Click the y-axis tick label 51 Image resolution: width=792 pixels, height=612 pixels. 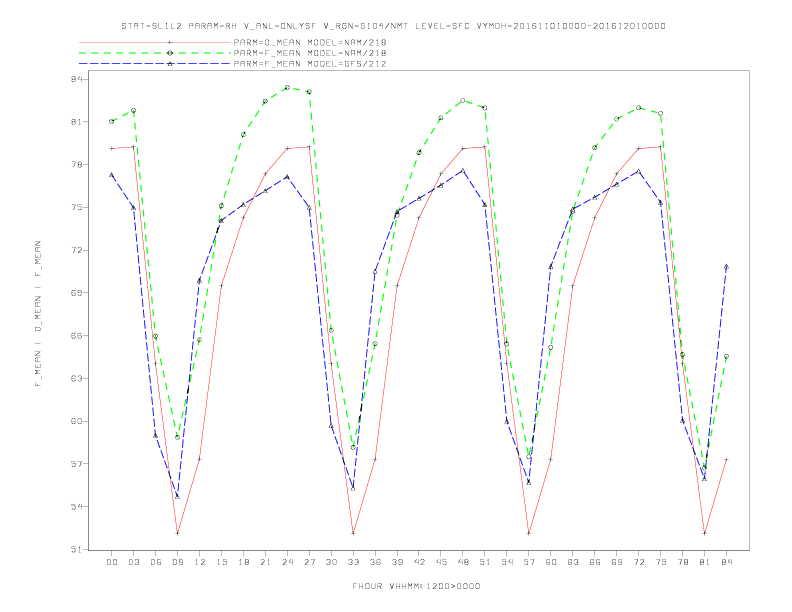point(76,549)
